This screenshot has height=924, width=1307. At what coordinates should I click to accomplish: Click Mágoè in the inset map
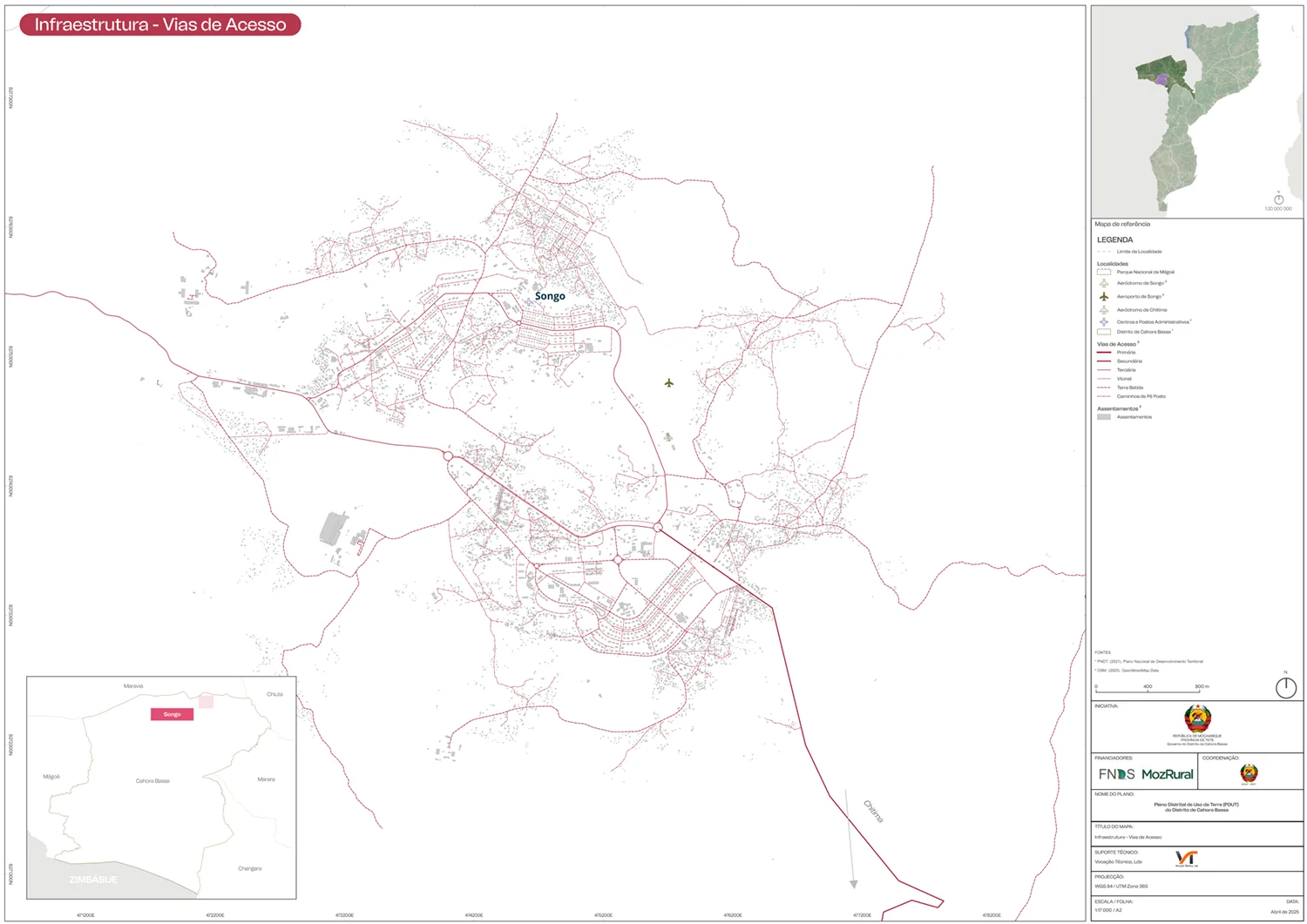tap(51, 777)
